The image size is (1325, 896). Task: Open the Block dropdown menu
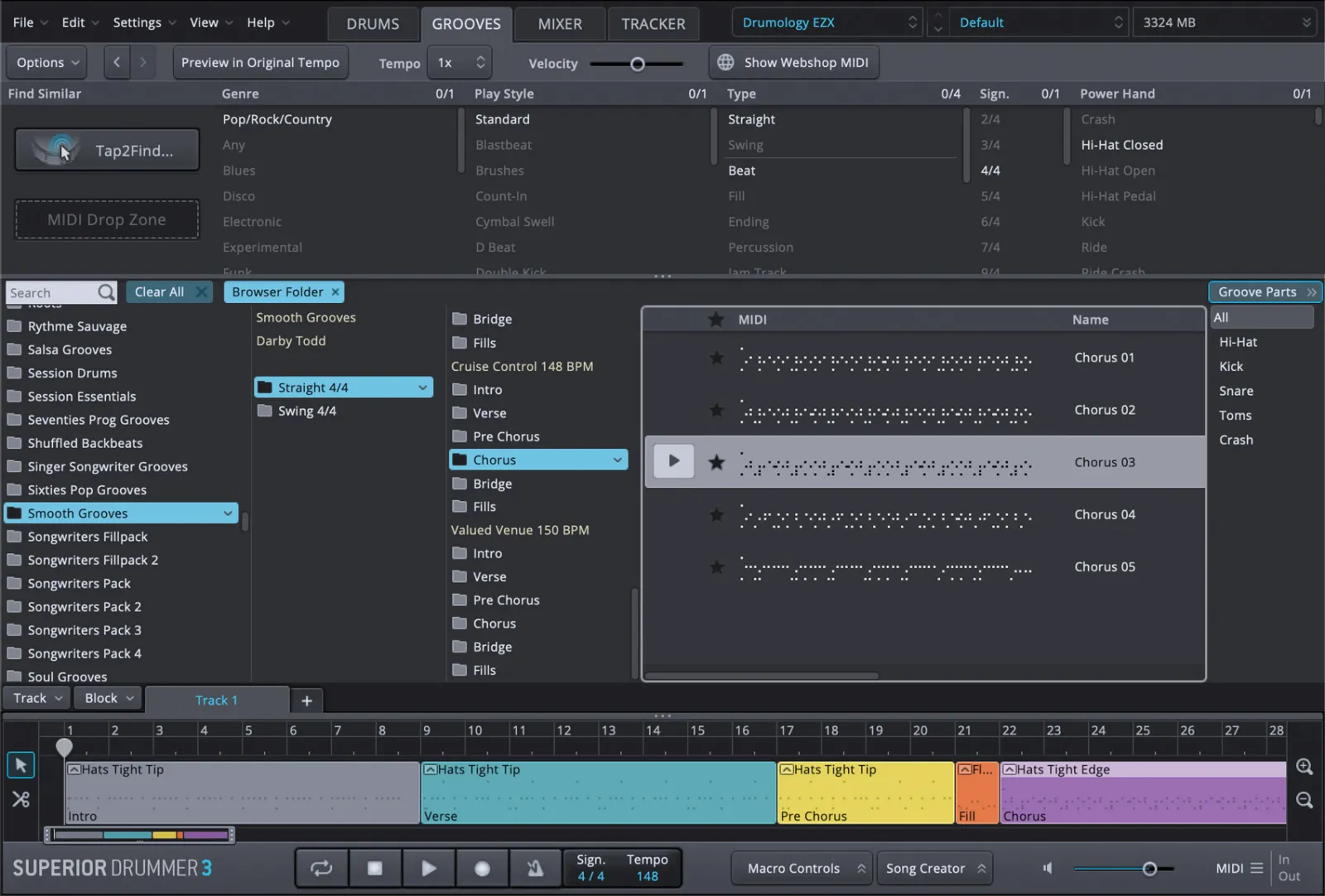108,698
